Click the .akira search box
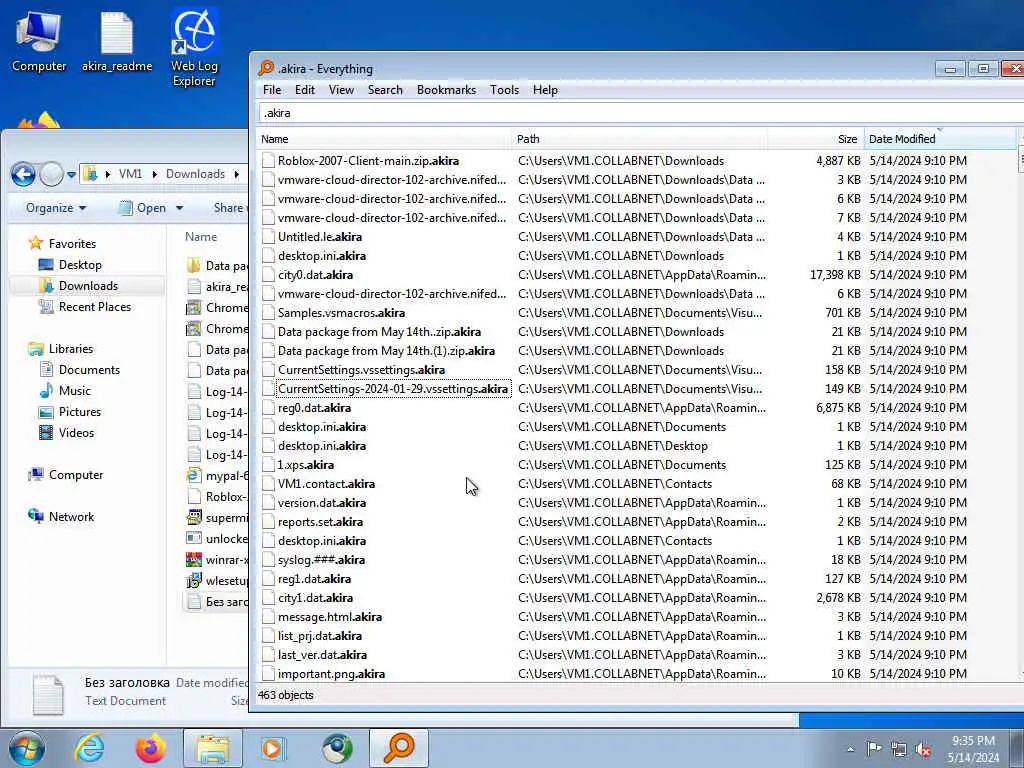 tap(640, 113)
